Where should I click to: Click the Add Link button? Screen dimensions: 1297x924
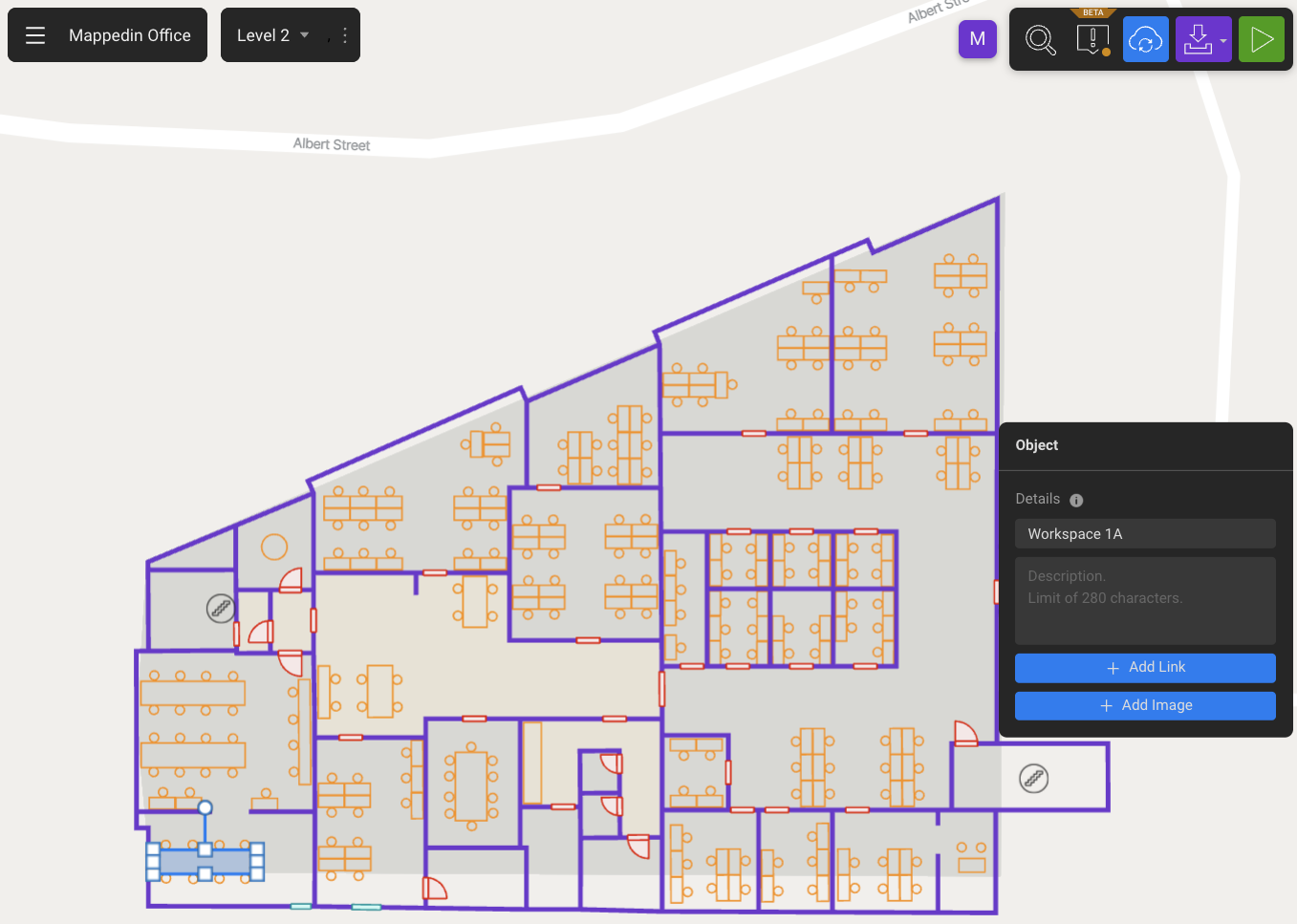click(1145, 667)
